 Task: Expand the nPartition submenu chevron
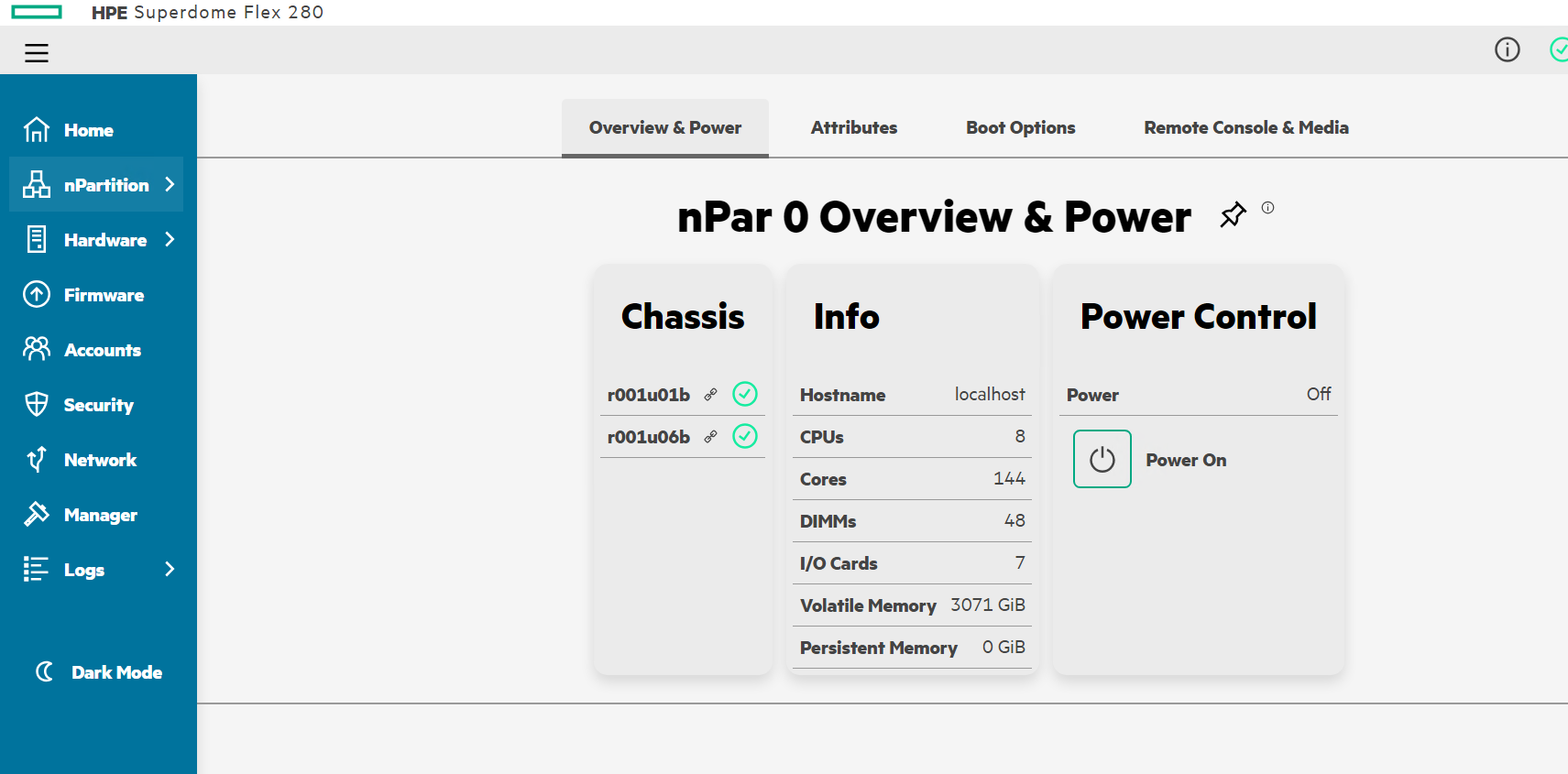170,184
